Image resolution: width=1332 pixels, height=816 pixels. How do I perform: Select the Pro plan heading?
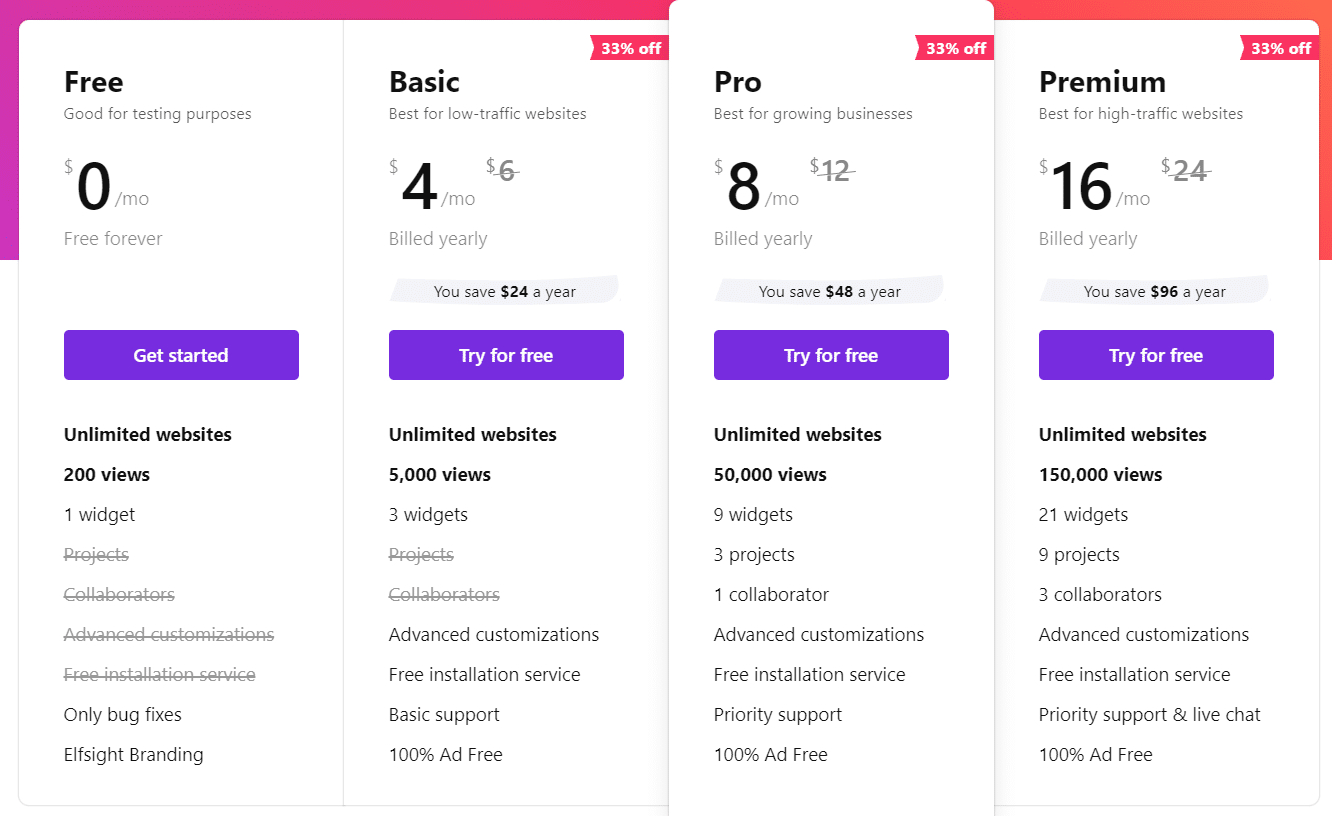738,82
